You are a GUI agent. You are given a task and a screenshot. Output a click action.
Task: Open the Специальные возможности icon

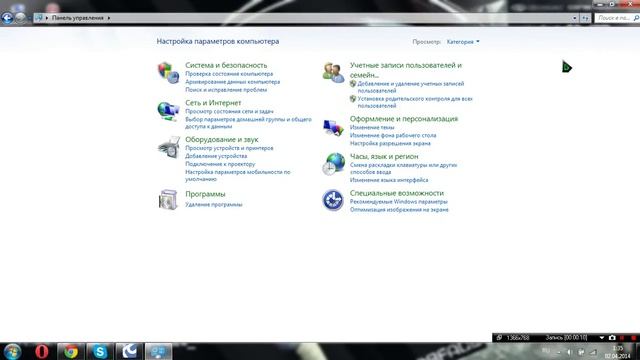click(333, 200)
